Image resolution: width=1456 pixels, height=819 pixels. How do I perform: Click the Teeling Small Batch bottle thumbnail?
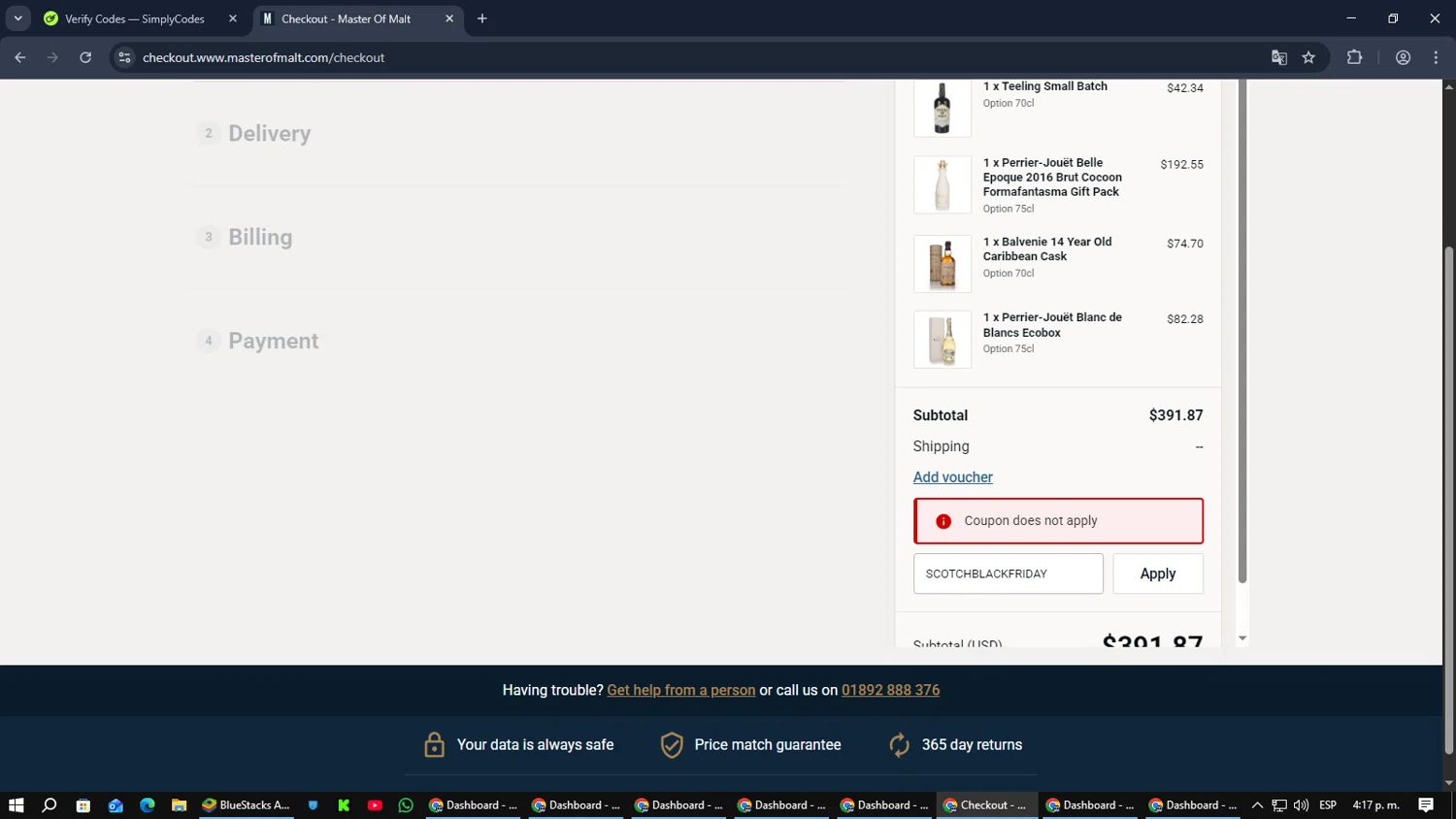click(943, 107)
